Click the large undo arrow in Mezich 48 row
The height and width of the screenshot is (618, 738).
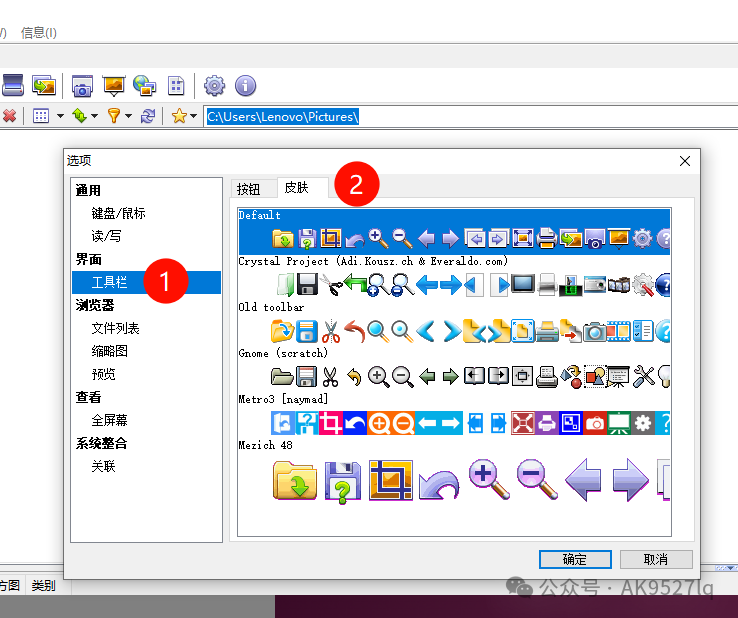(x=439, y=483)
